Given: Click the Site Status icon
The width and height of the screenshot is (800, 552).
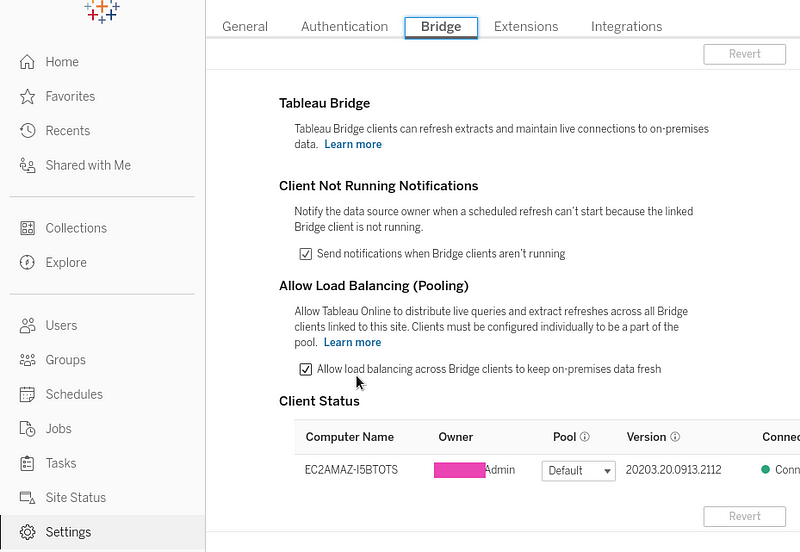Looking at the screenshot, I should tap(27, 497).
